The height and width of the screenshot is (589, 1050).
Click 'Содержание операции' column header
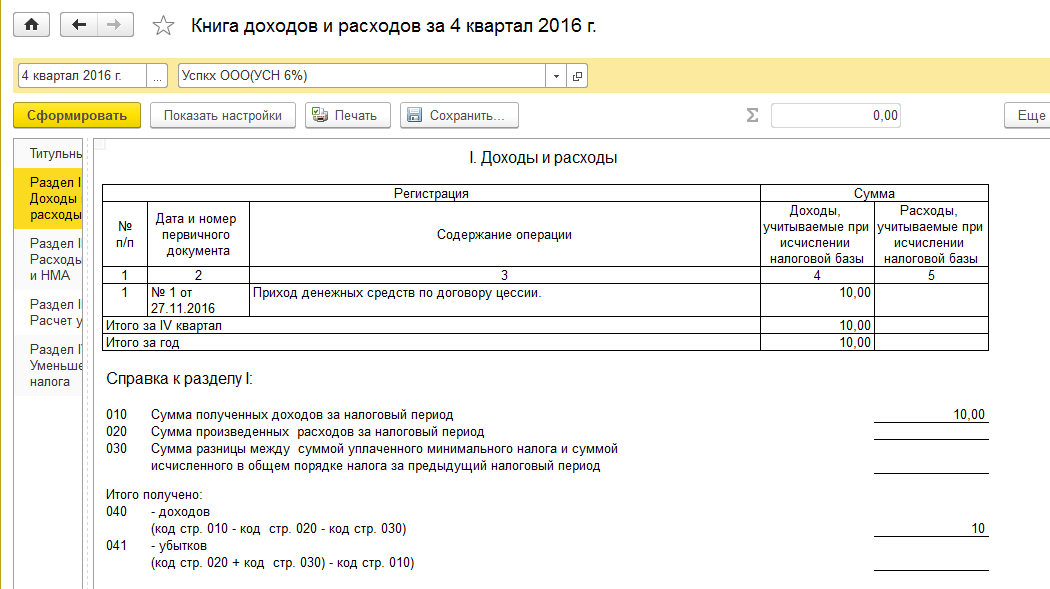click(505, 235)
